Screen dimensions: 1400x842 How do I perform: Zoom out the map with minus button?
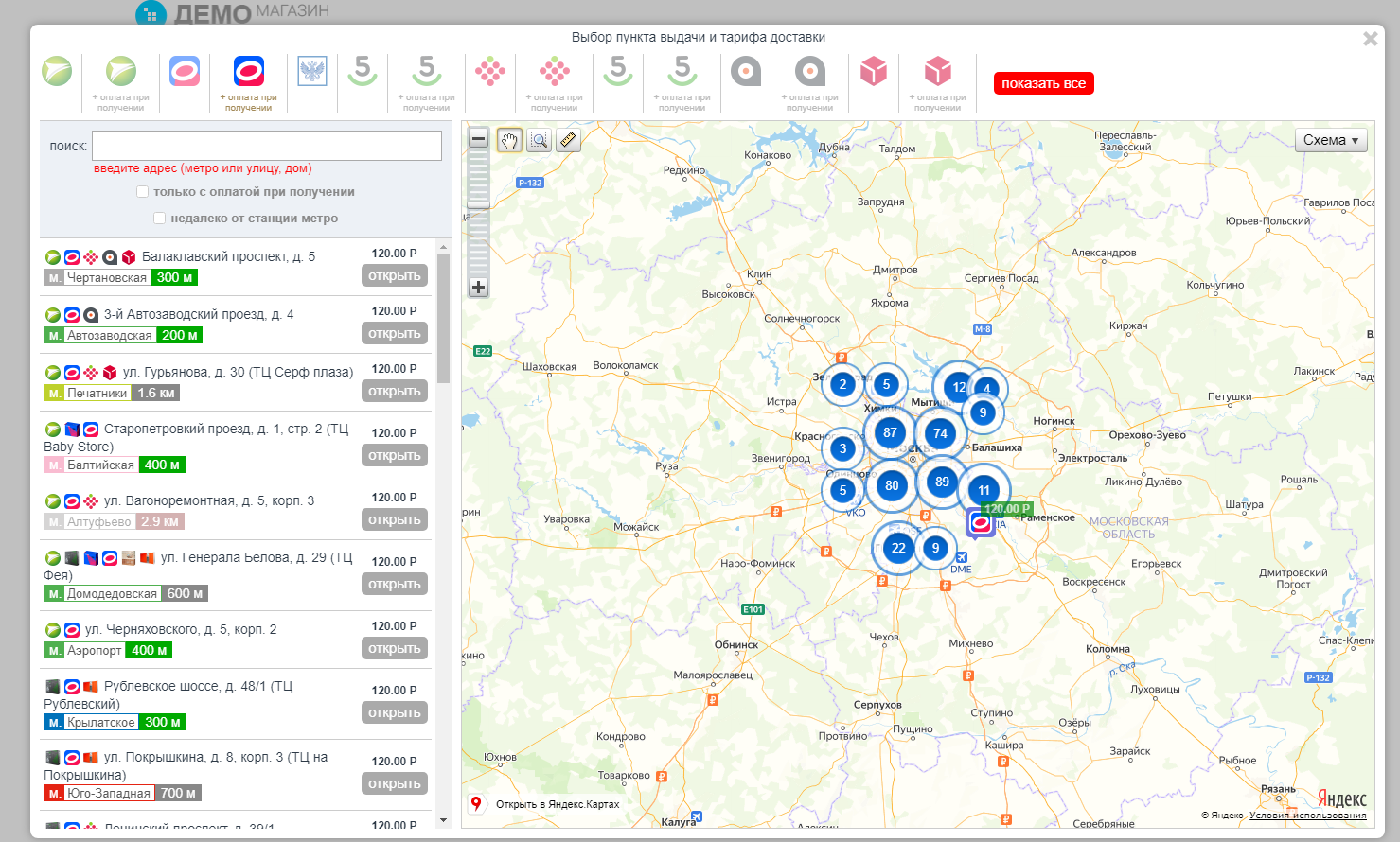[x=479, y=139]
